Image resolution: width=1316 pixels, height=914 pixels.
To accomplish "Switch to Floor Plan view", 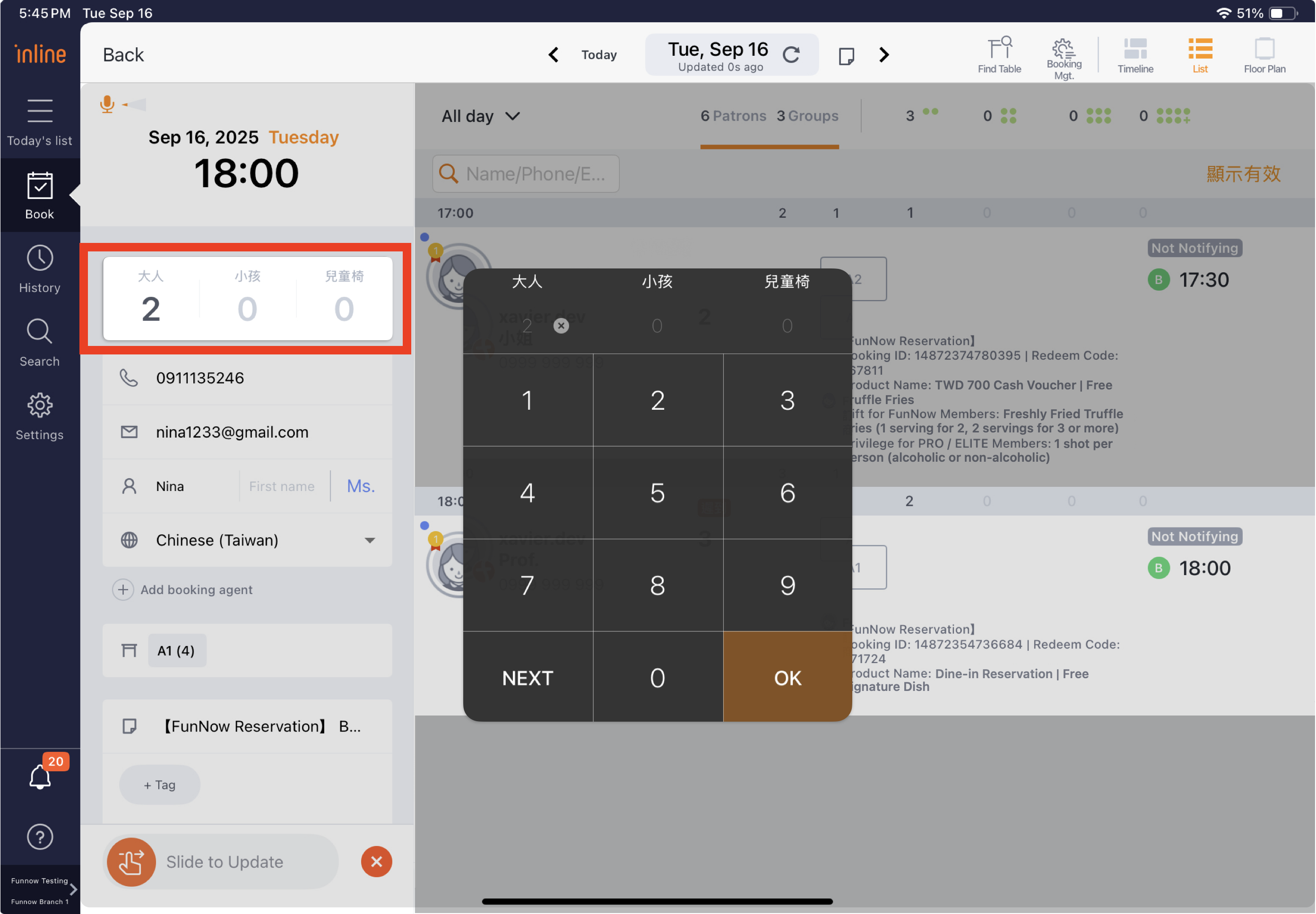I will [1264, 56].
